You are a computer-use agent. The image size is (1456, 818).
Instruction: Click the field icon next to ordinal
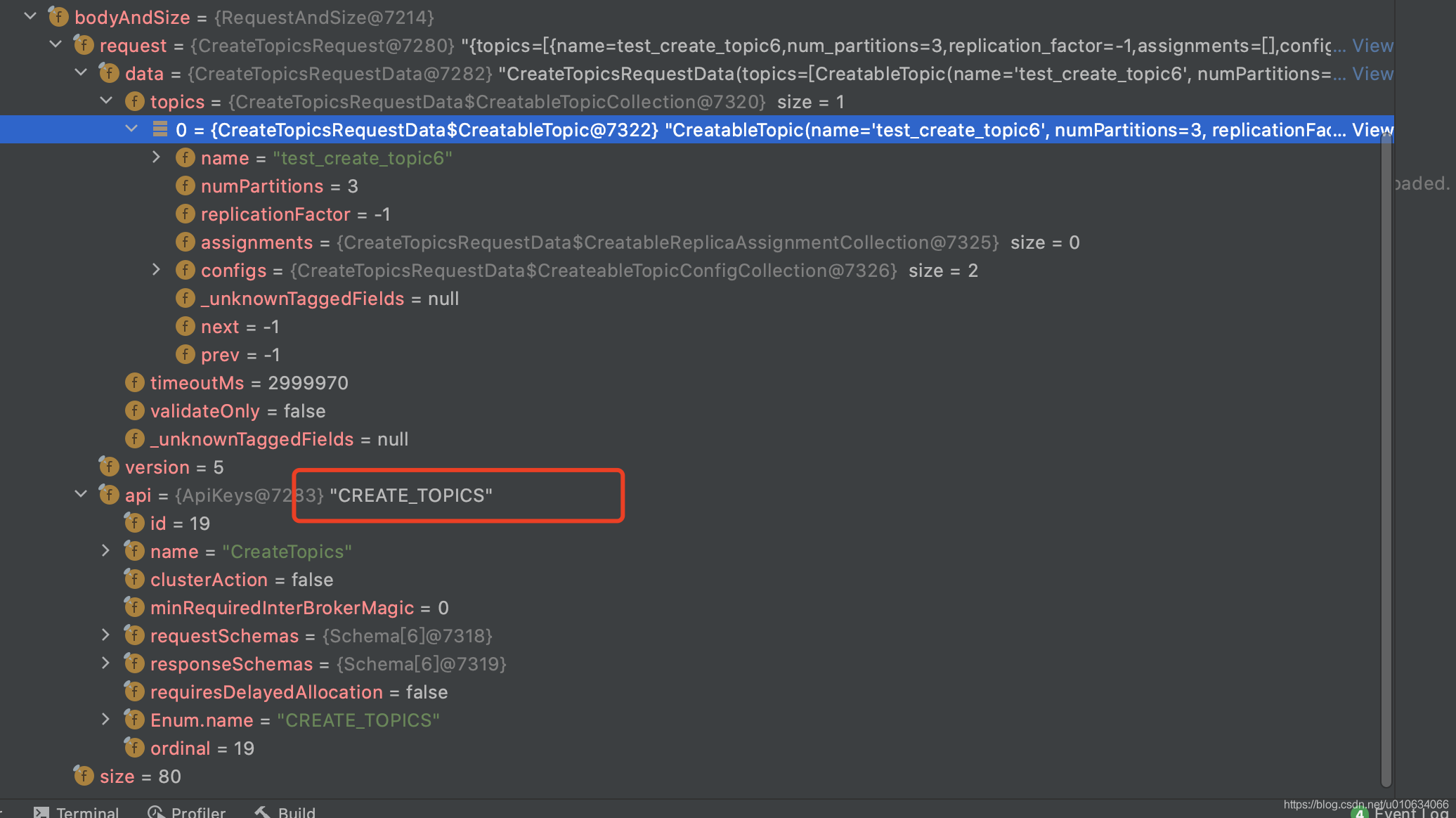coord(134,748)
